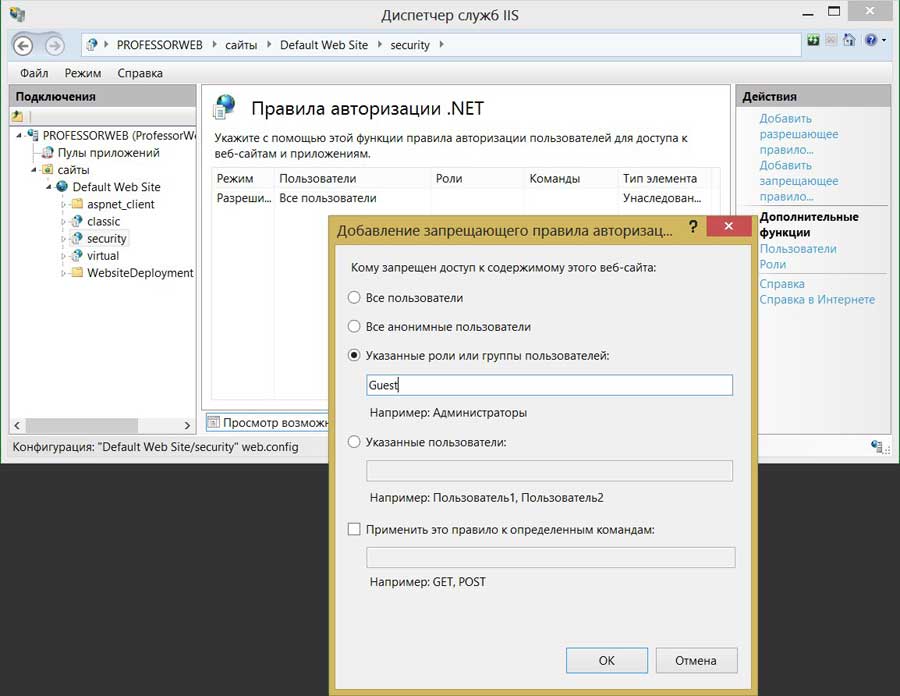Select 'Пулы приложений' in the tree

click(108, 153)
